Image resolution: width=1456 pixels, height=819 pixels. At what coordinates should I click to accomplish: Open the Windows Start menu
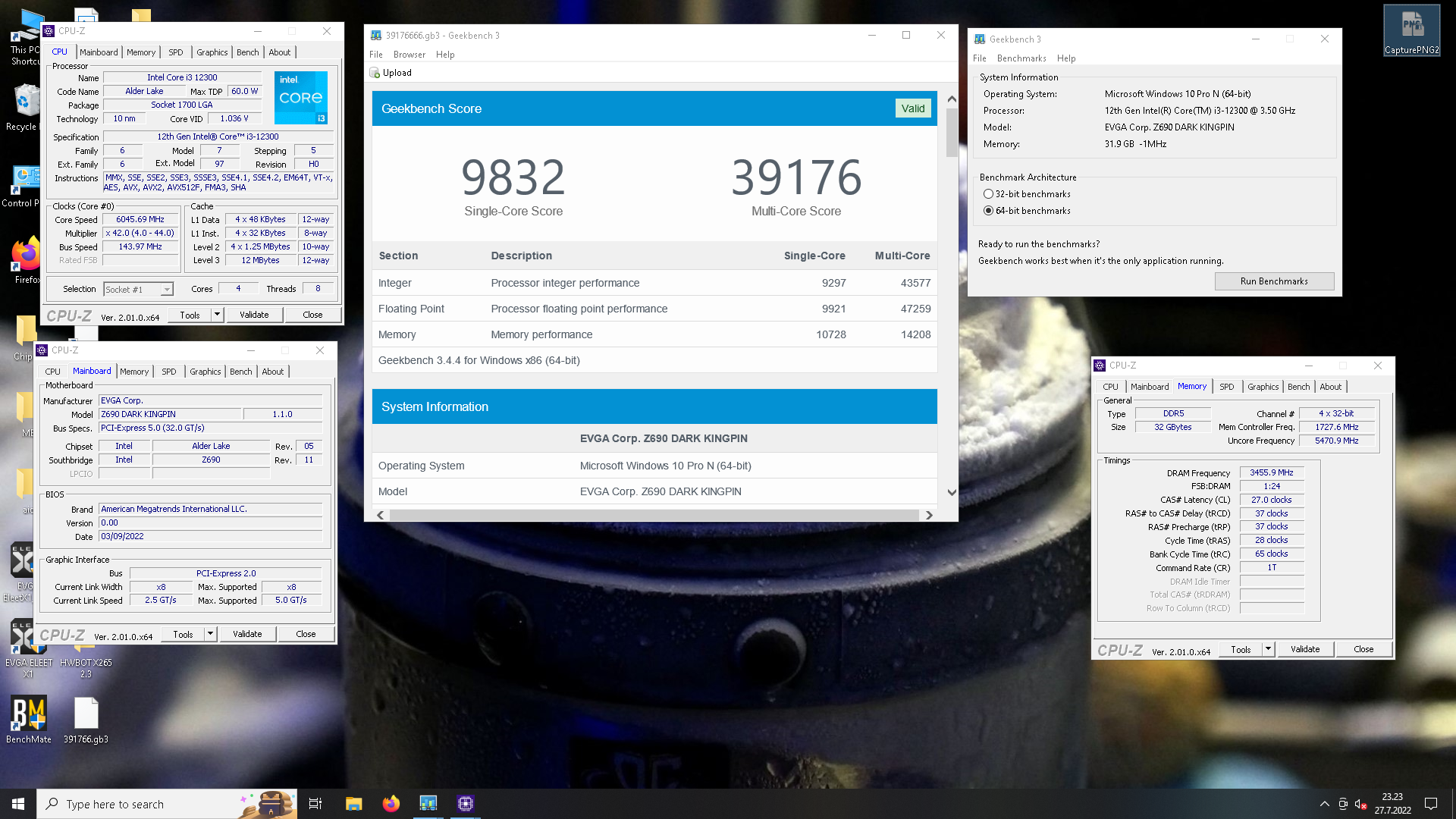18,804
